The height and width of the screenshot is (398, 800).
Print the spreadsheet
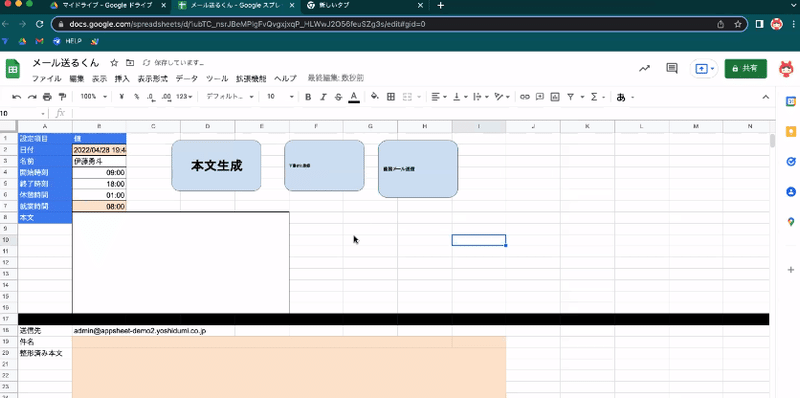pos(47,97)
